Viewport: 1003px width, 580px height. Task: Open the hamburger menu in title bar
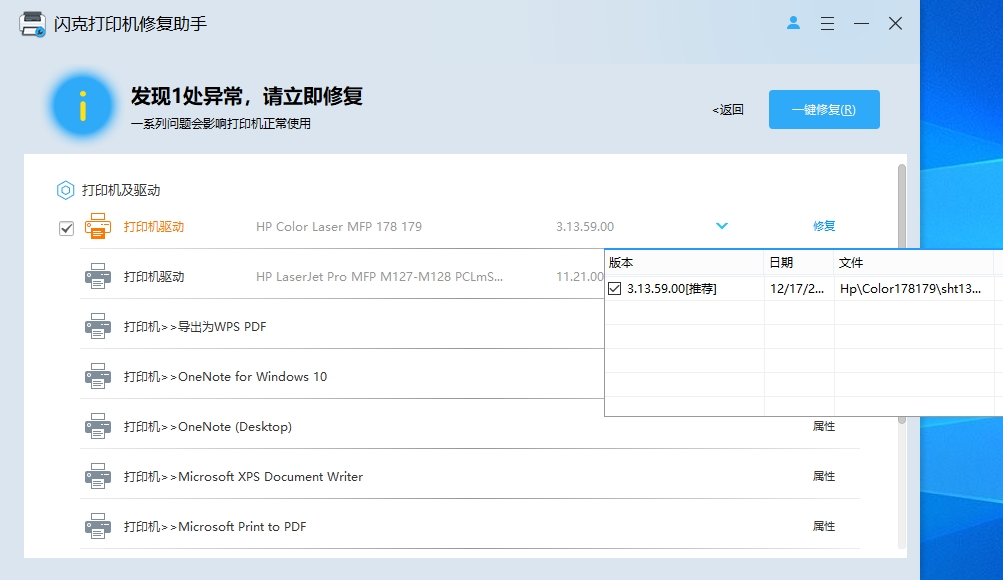pos(827,24)
